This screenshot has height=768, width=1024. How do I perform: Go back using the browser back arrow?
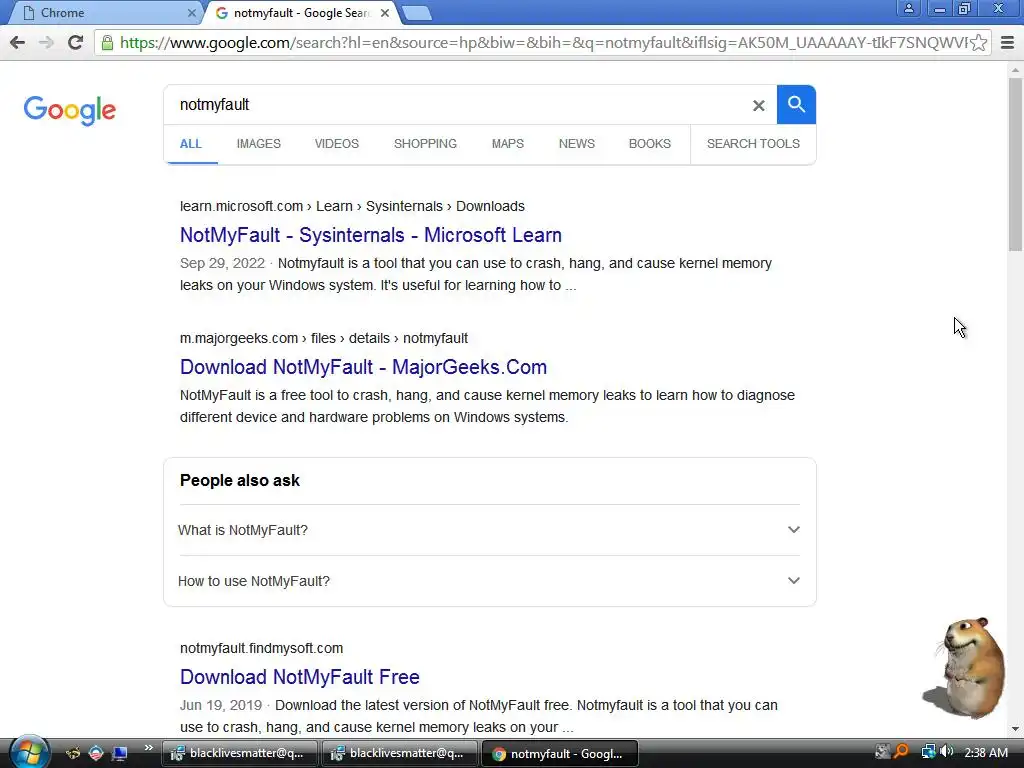point(18,42)
